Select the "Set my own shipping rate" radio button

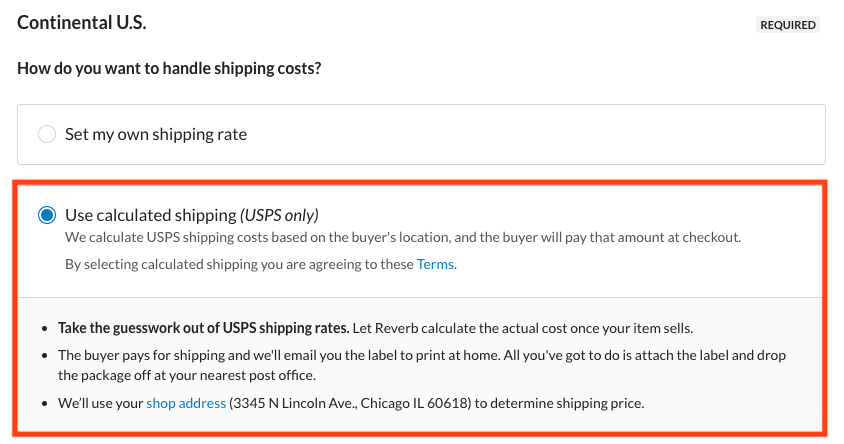point(47,134)
